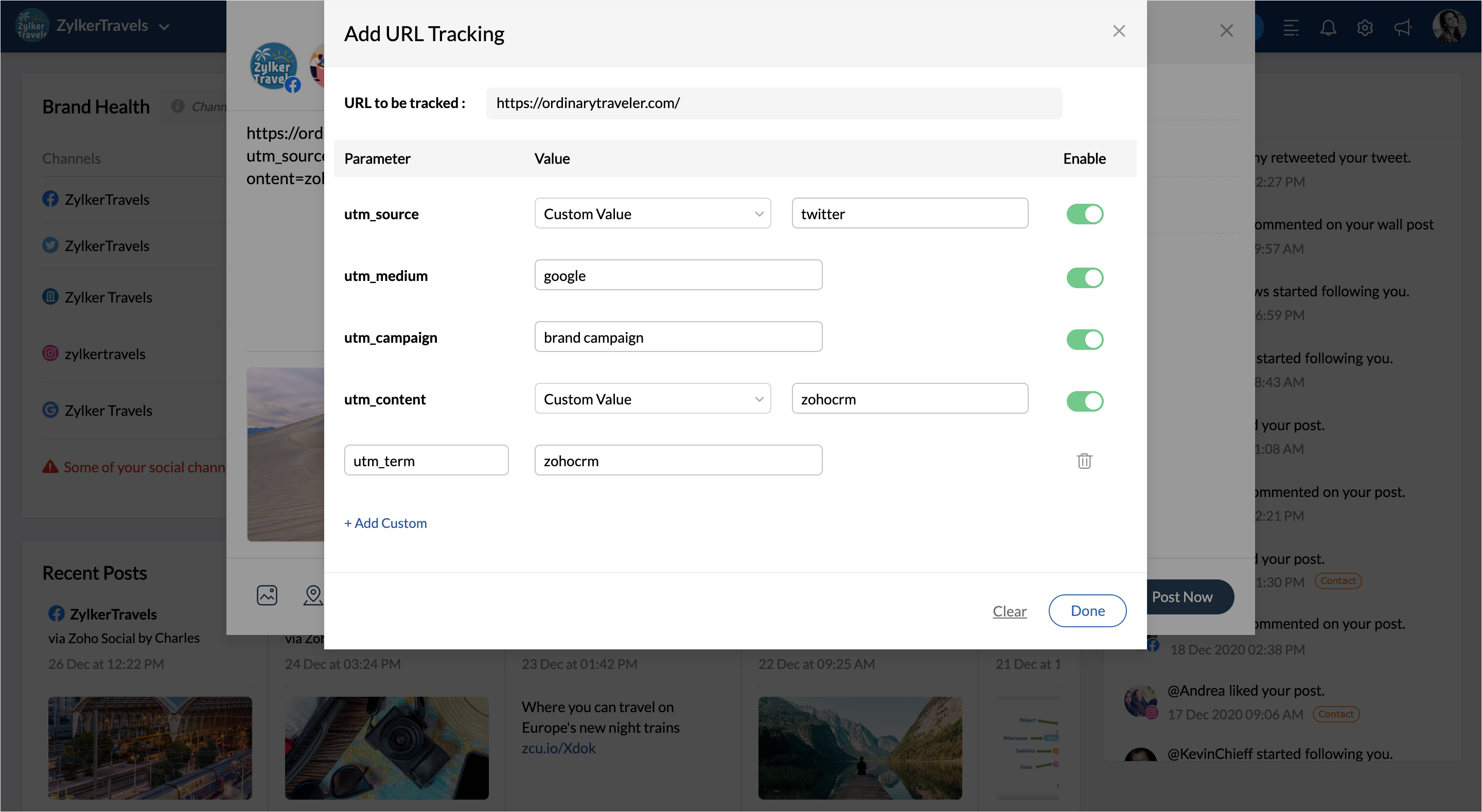The image size is (1482, 812).
Task: Click the user profile avatar
Action: 1449,26
